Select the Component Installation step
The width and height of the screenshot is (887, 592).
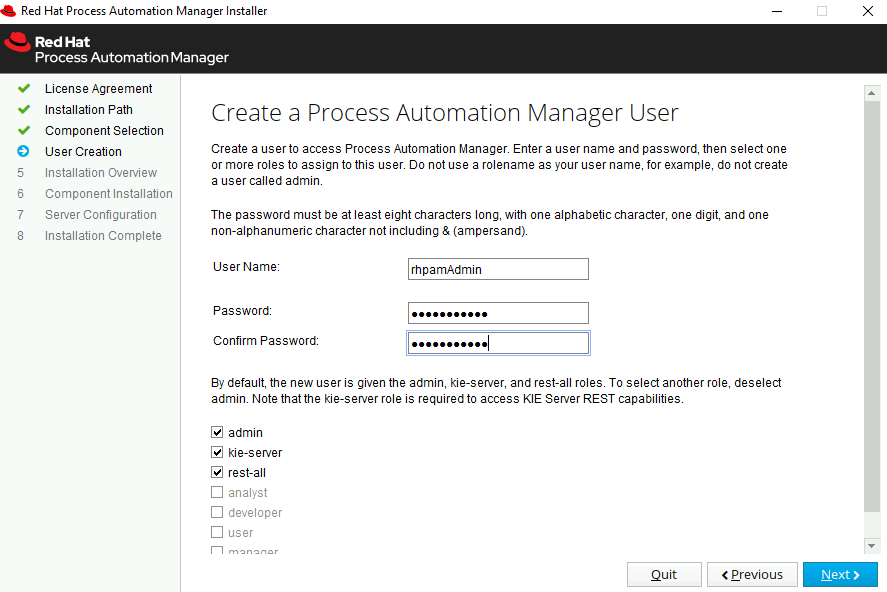point(109,193)
